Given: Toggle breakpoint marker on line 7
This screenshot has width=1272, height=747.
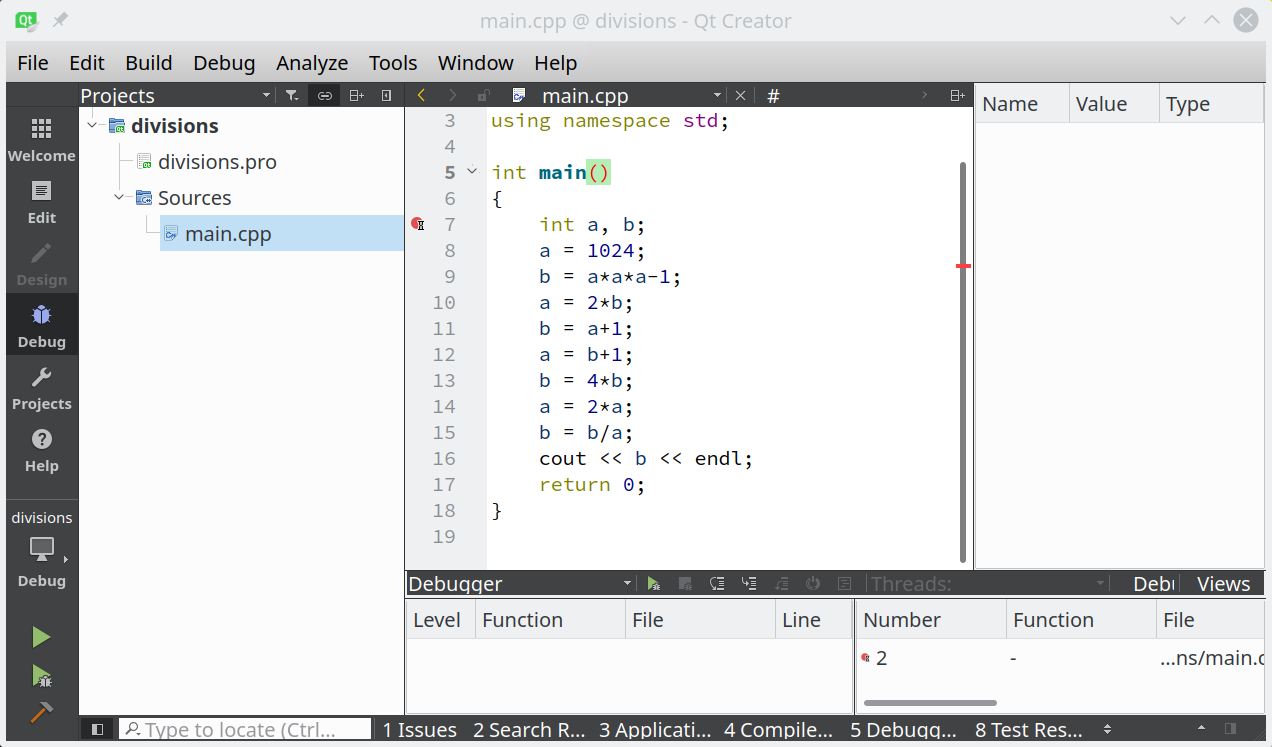Looking at the screenshot, I should coord(417,224).
